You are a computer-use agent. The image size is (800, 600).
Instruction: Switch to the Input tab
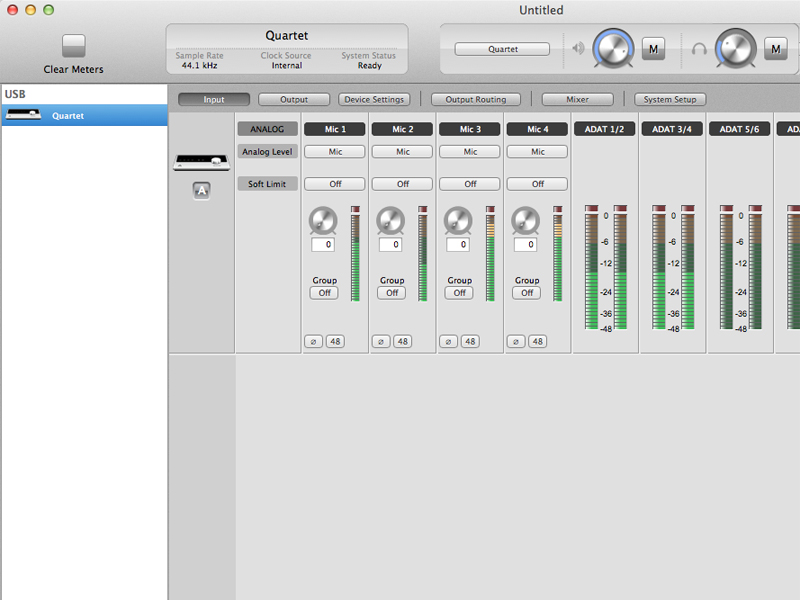[x=214, y=99]
